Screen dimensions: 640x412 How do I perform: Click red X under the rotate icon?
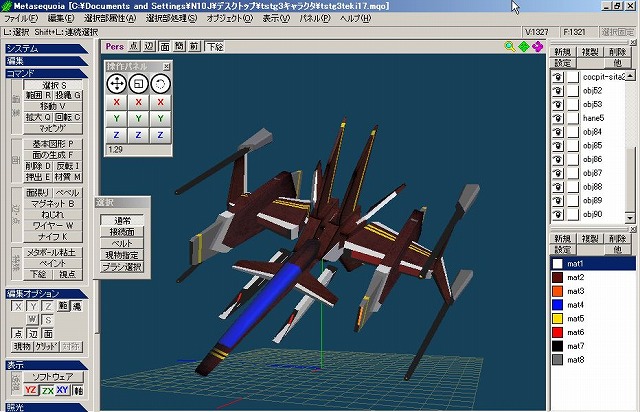(160, 102)
